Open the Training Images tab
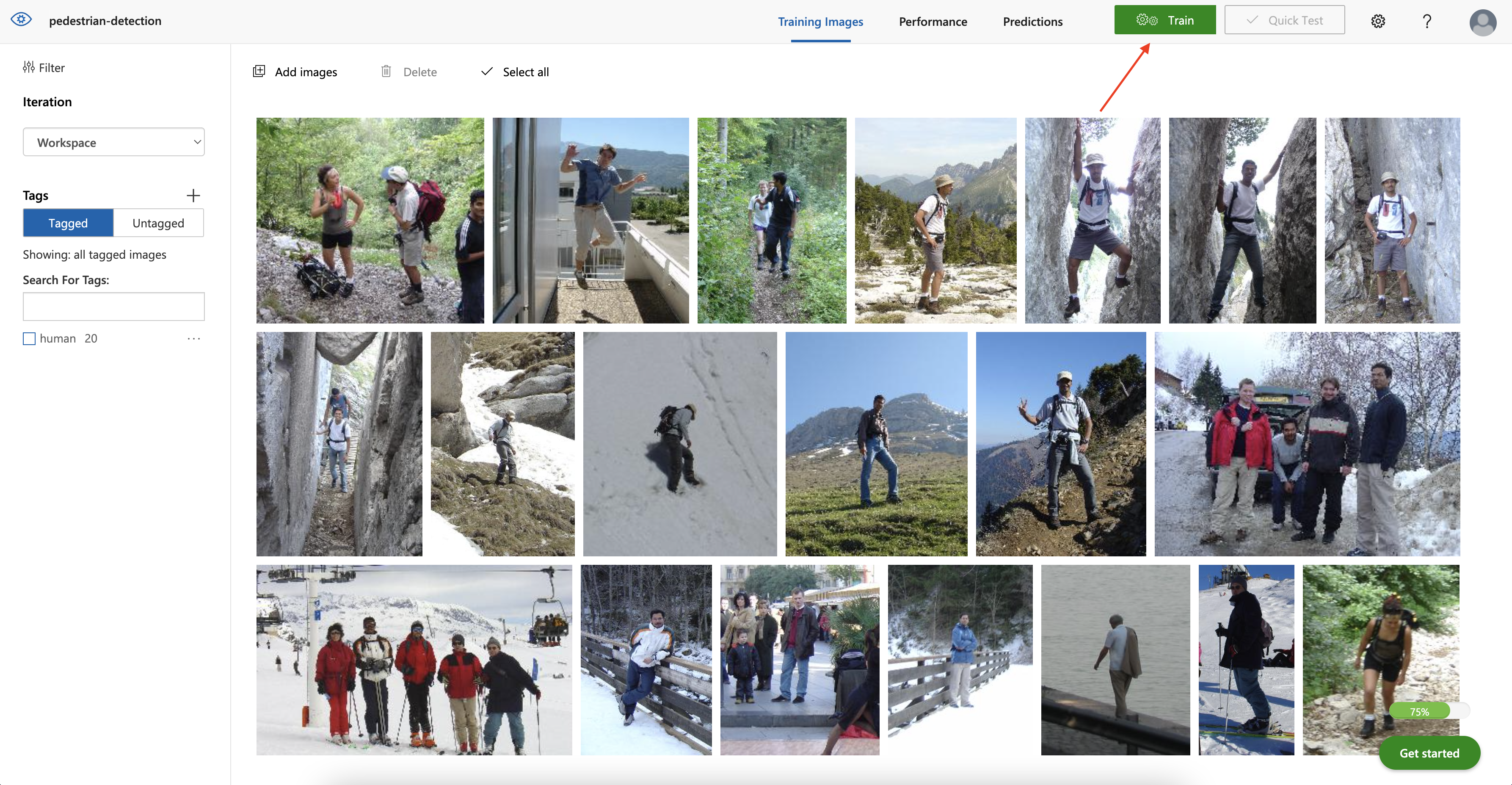 point(820,22)
